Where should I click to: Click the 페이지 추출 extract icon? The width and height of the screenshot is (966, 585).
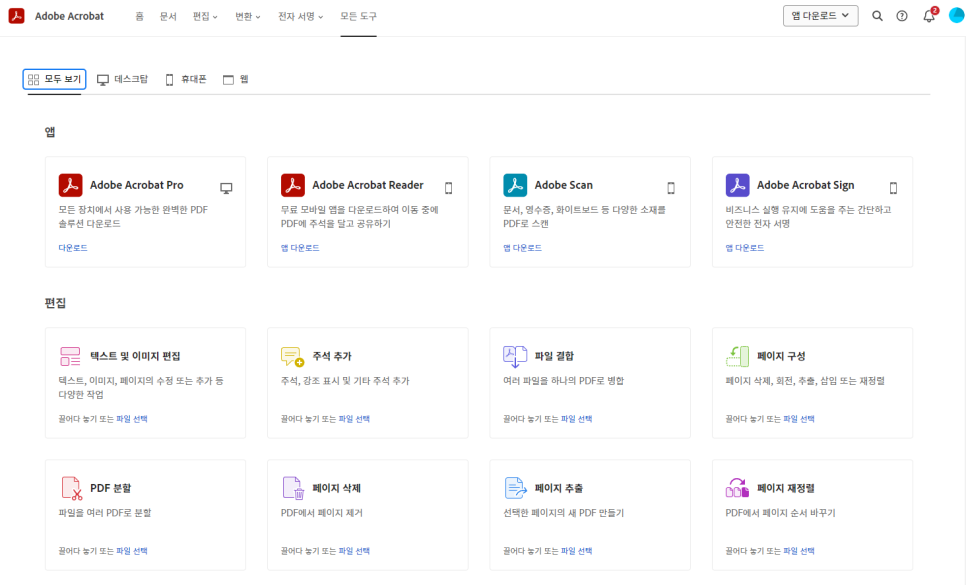click(515, 488)
